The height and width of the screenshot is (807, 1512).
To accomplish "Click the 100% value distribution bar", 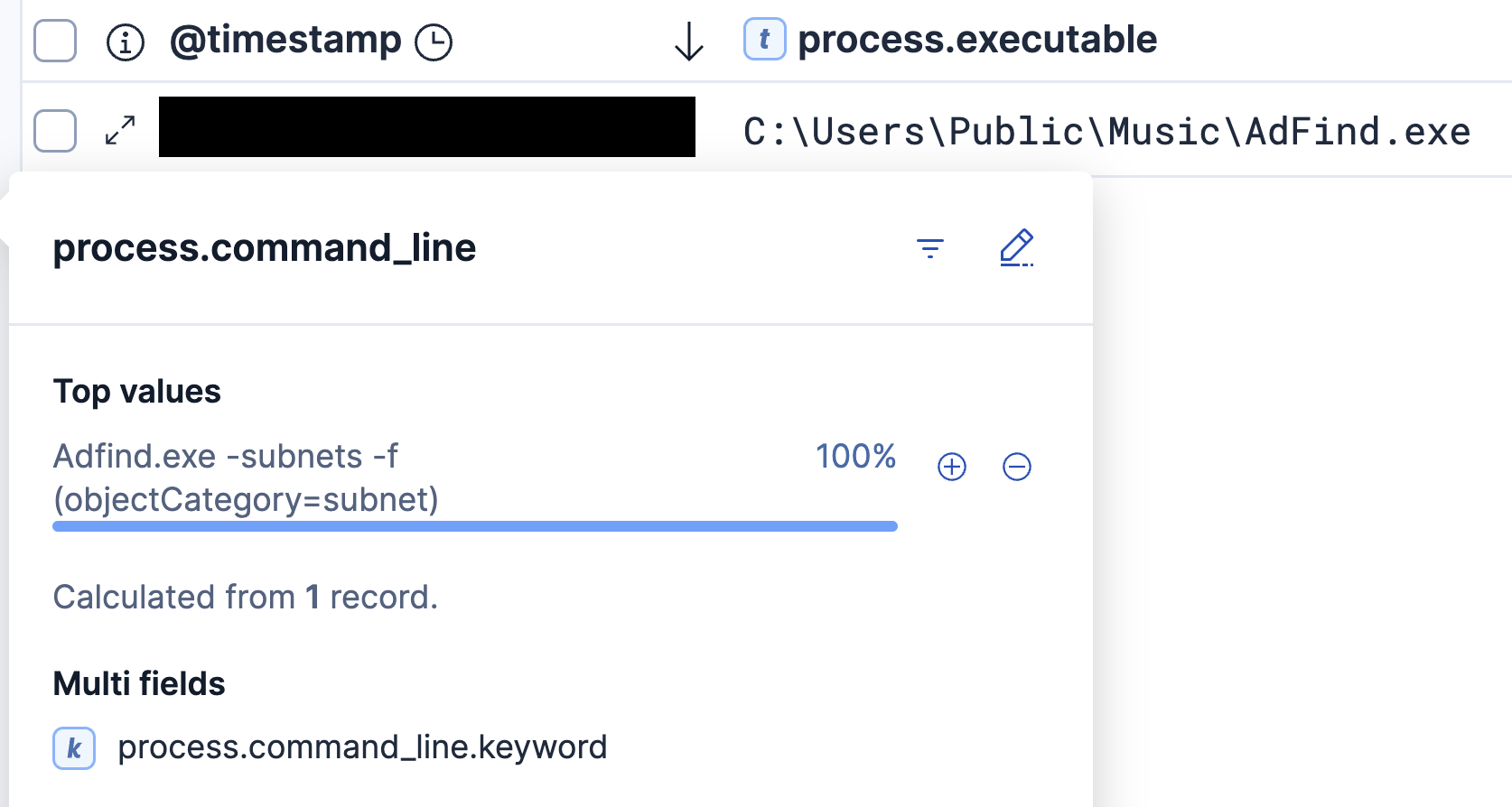I will click(x=475, y=526).
